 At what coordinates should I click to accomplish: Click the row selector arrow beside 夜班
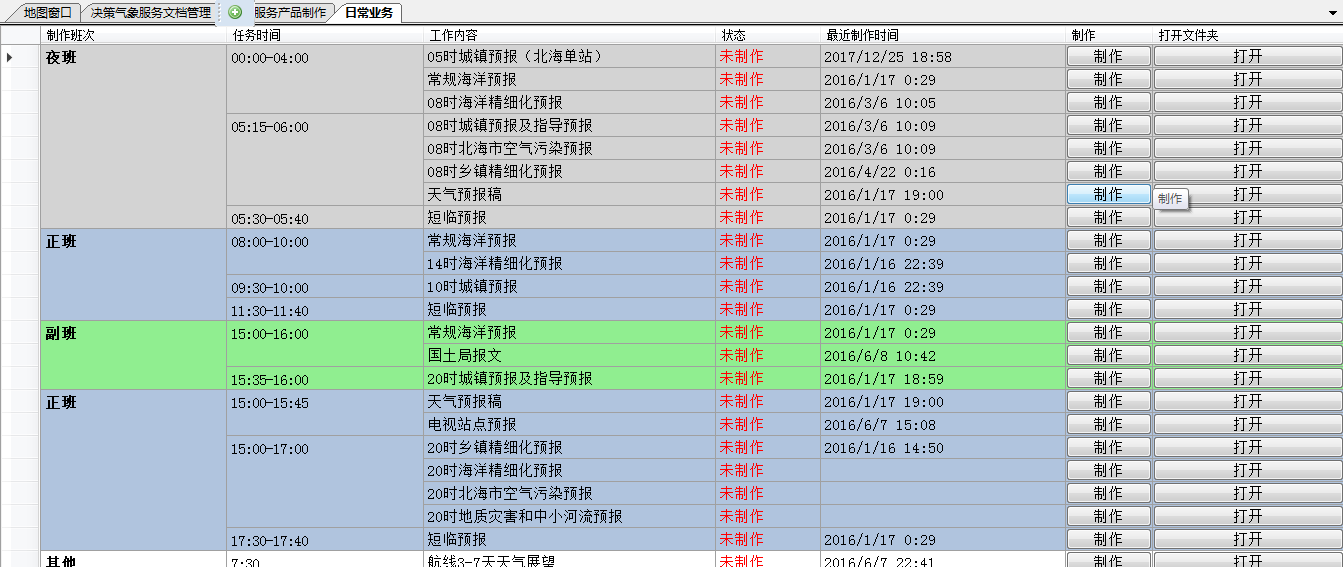[x=10, y=57]
